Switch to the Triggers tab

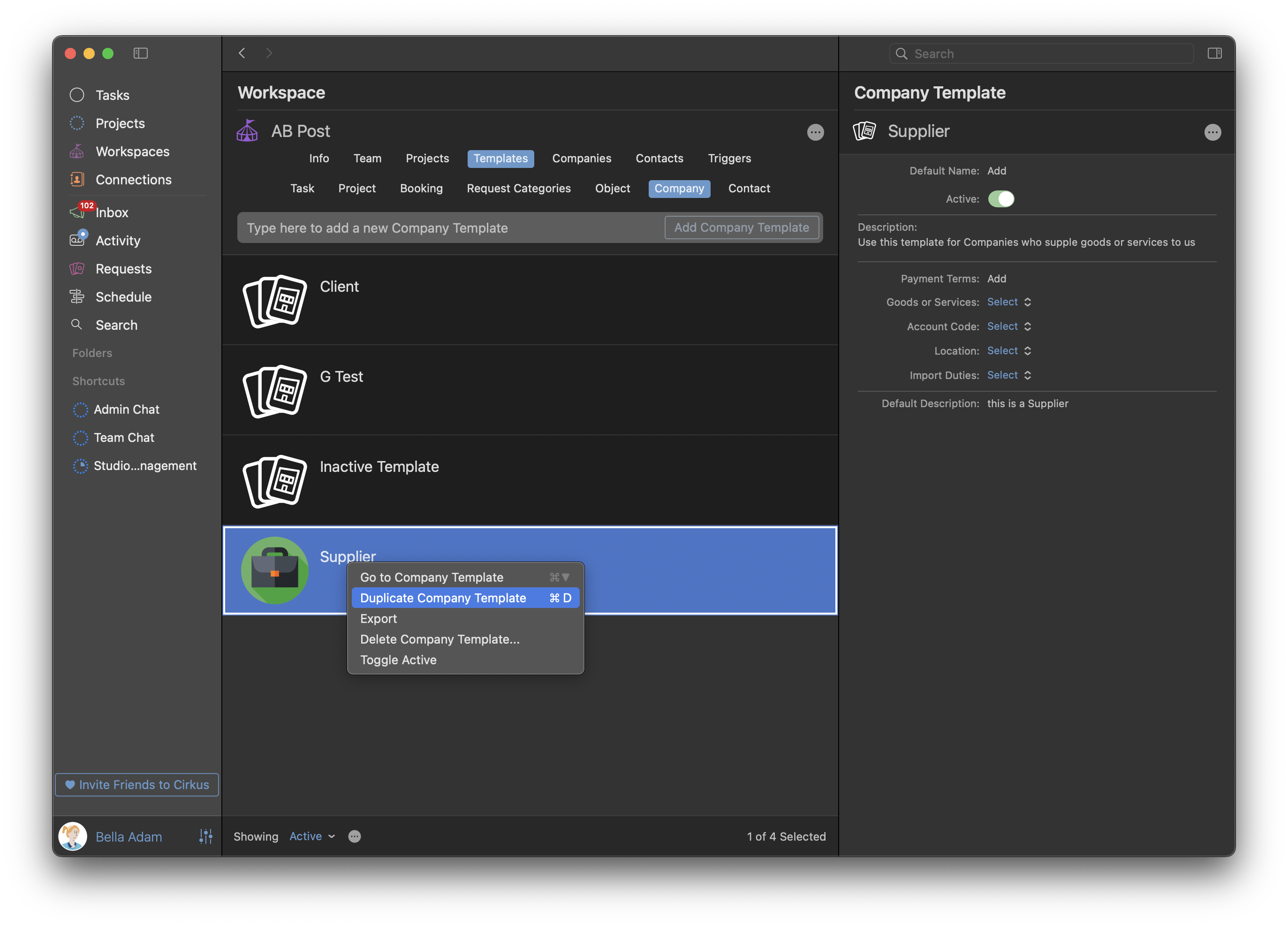click(x=729, y=159)
